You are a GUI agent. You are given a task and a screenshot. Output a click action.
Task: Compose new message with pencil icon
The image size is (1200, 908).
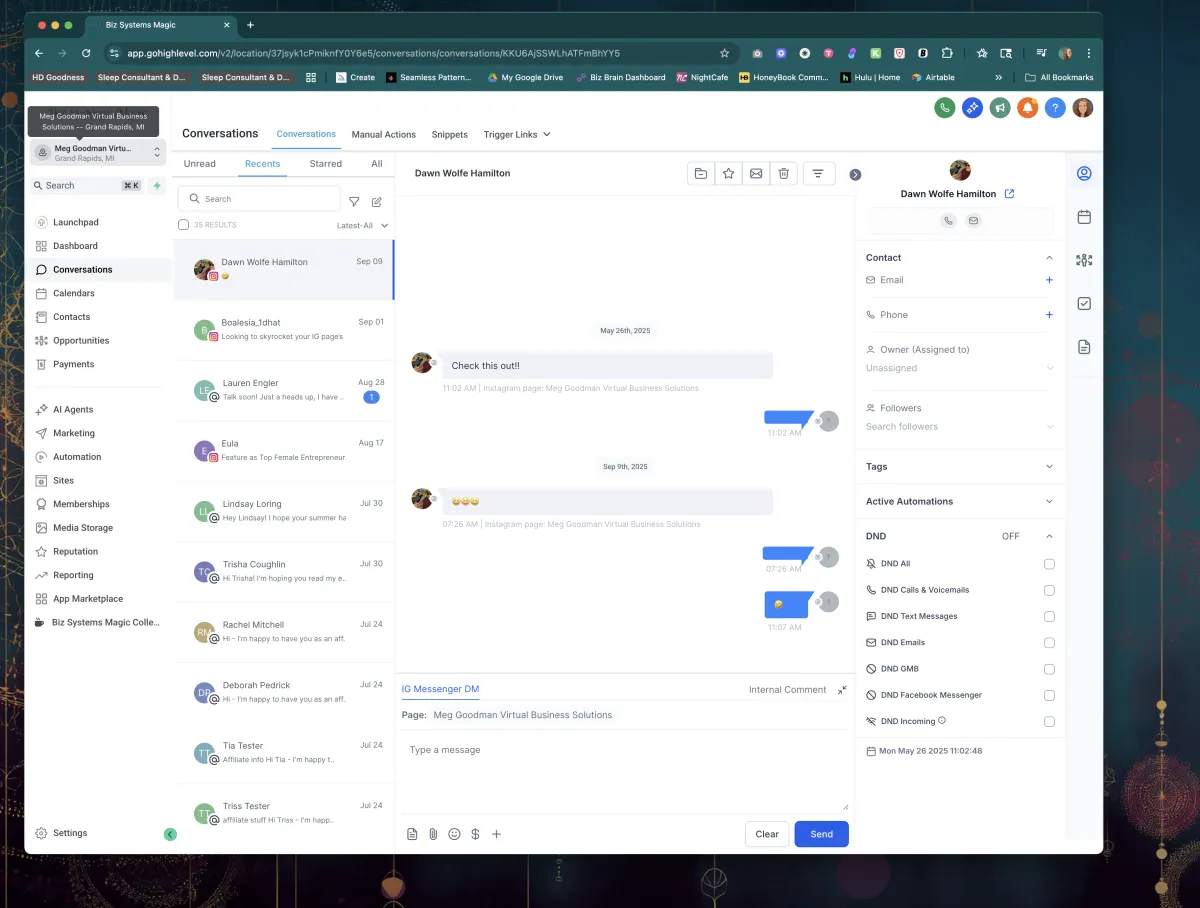377,201
